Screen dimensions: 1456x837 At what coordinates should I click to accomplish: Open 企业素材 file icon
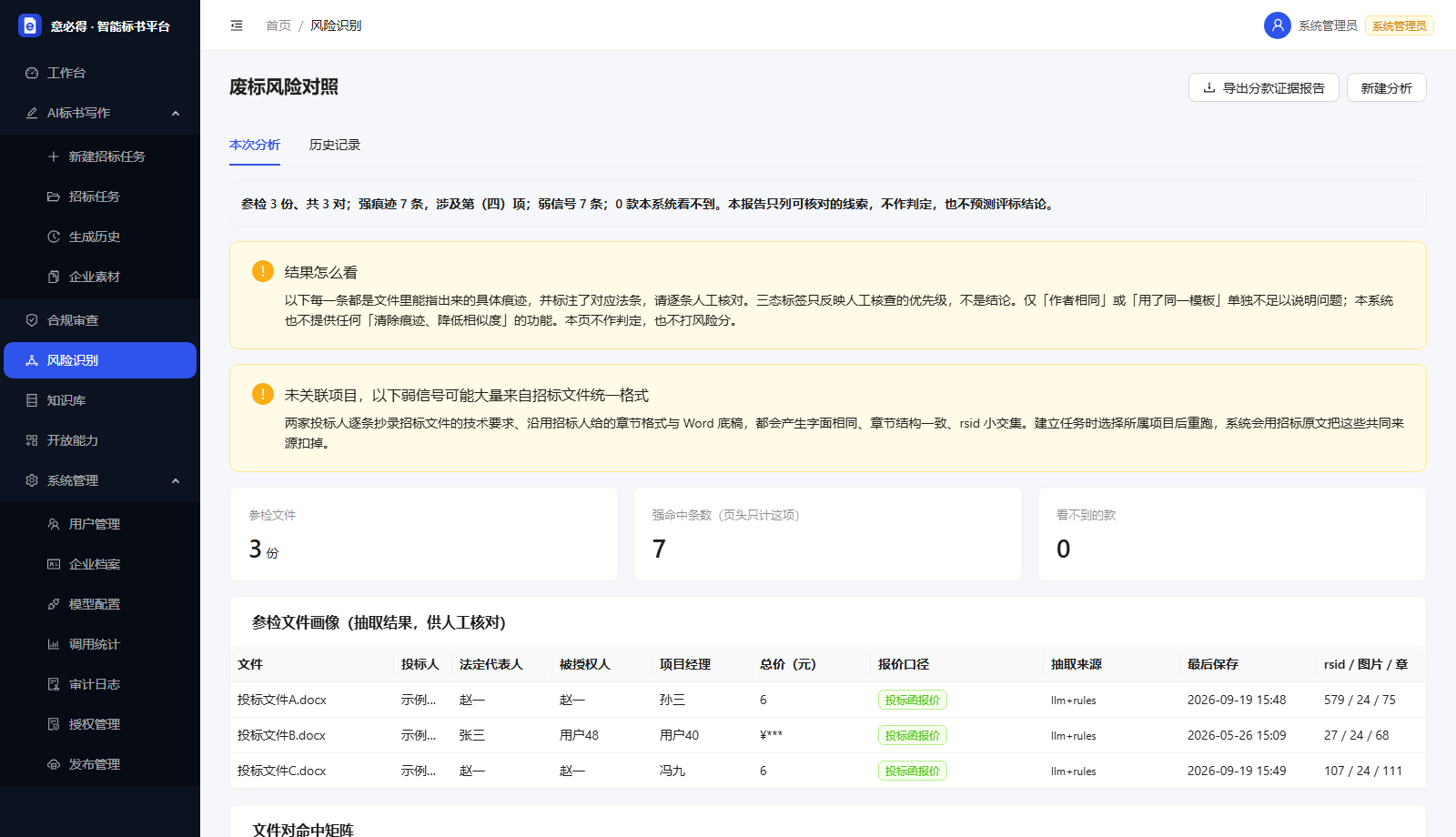coord(54,277)
